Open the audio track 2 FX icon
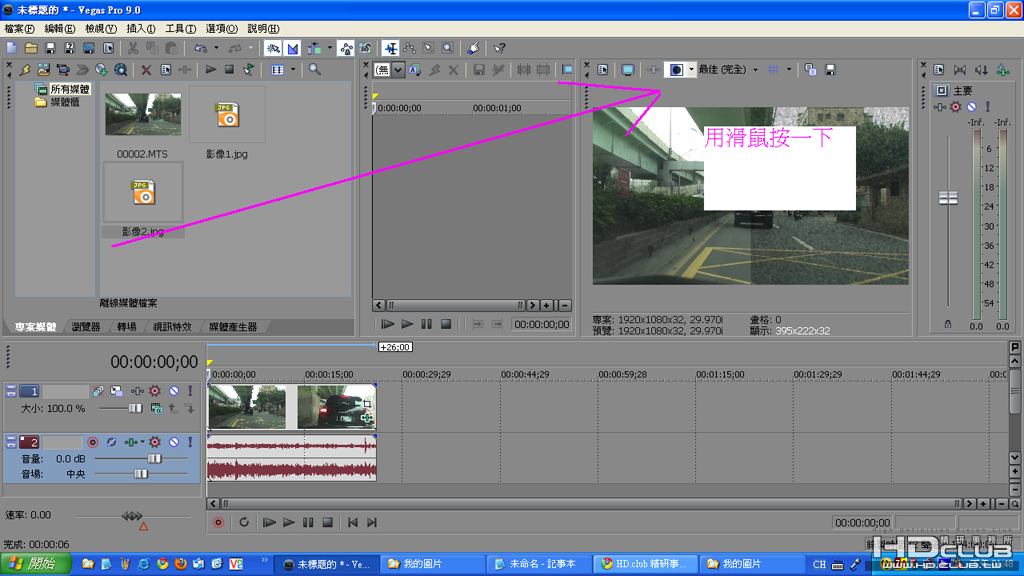 (130, 442)
